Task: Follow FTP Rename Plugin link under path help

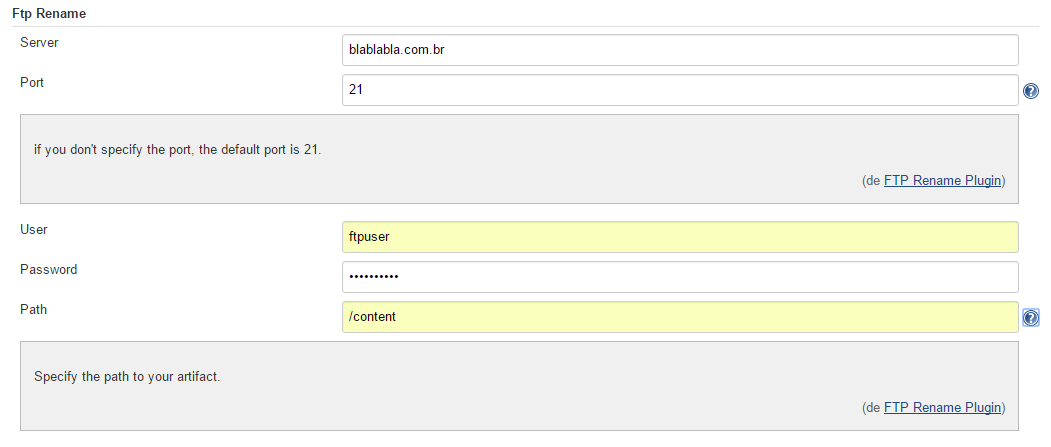Action: (x=942, y=407)
